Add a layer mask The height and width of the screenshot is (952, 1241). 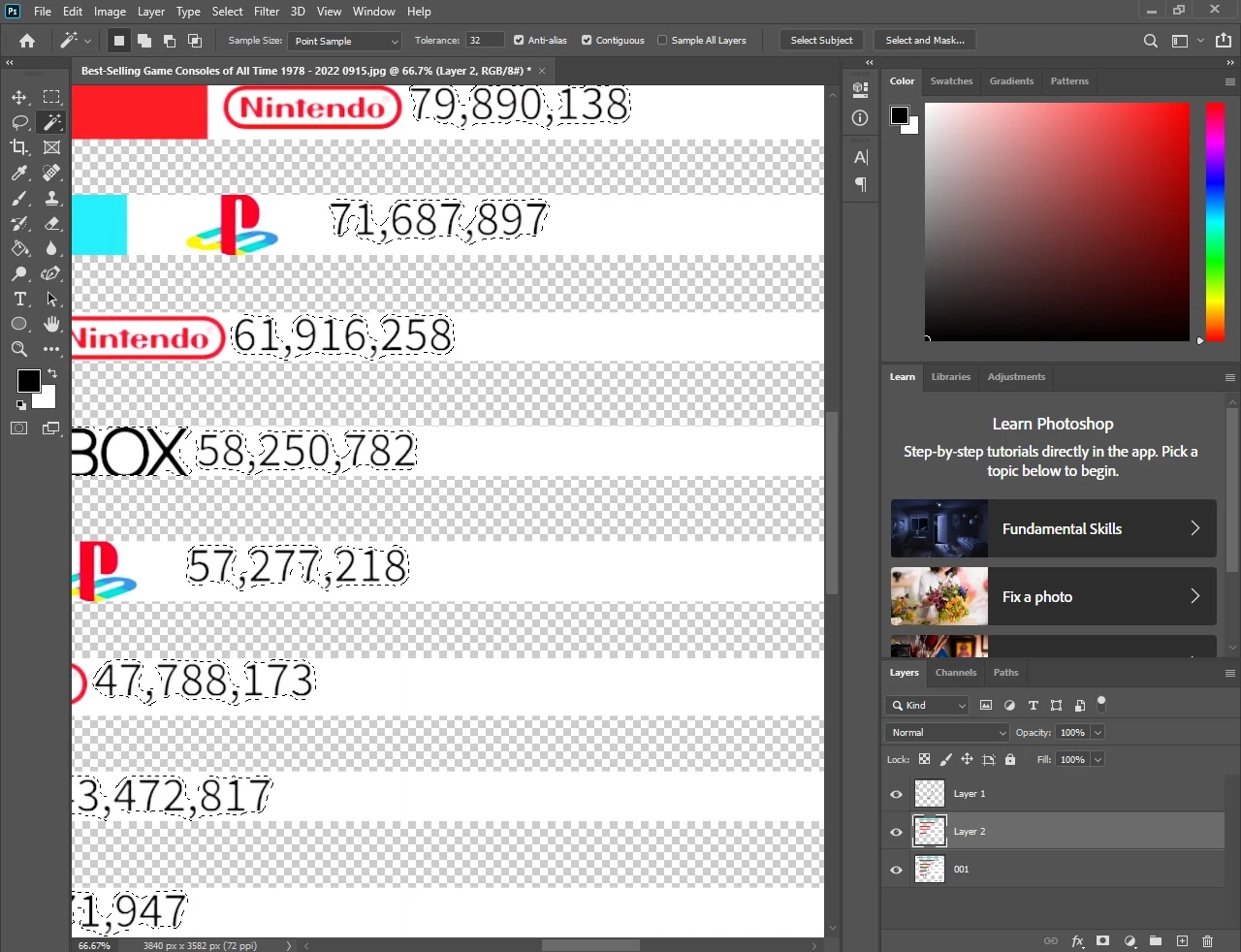pyautogui.click(x=1102, y=941)
